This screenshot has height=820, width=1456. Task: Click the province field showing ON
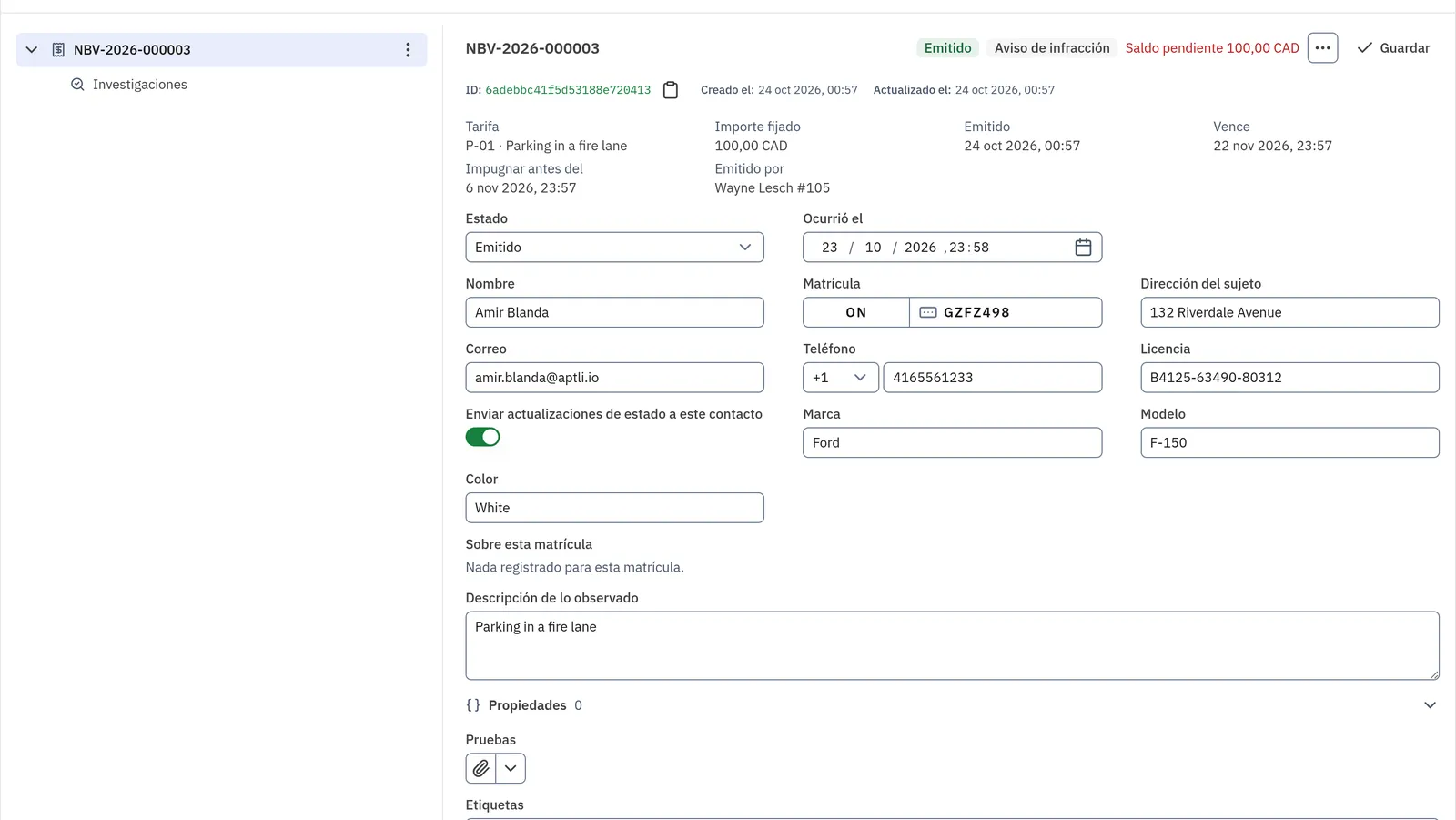855,312
